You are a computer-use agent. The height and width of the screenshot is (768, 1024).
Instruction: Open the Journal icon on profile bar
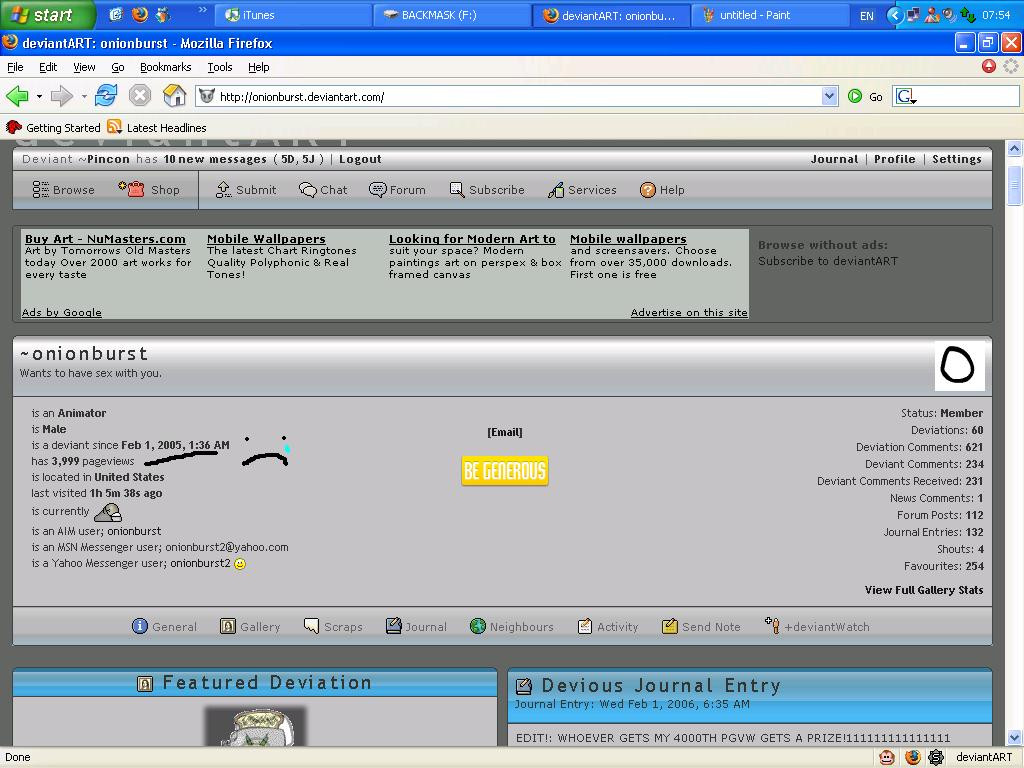[394, 626]
